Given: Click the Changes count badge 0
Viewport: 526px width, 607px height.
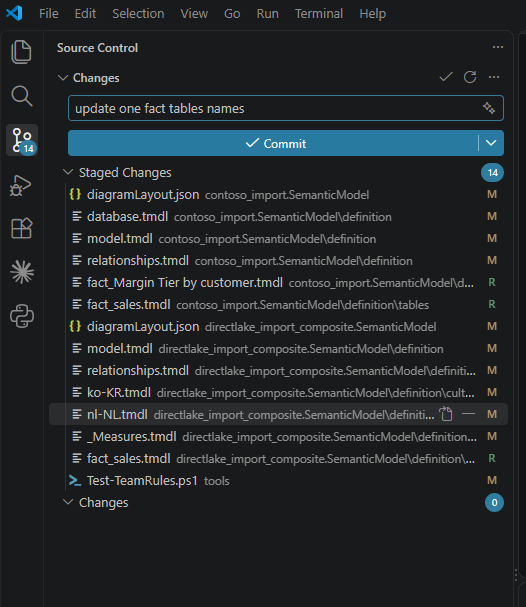Looking at the screenshot, I should (494, 502).
